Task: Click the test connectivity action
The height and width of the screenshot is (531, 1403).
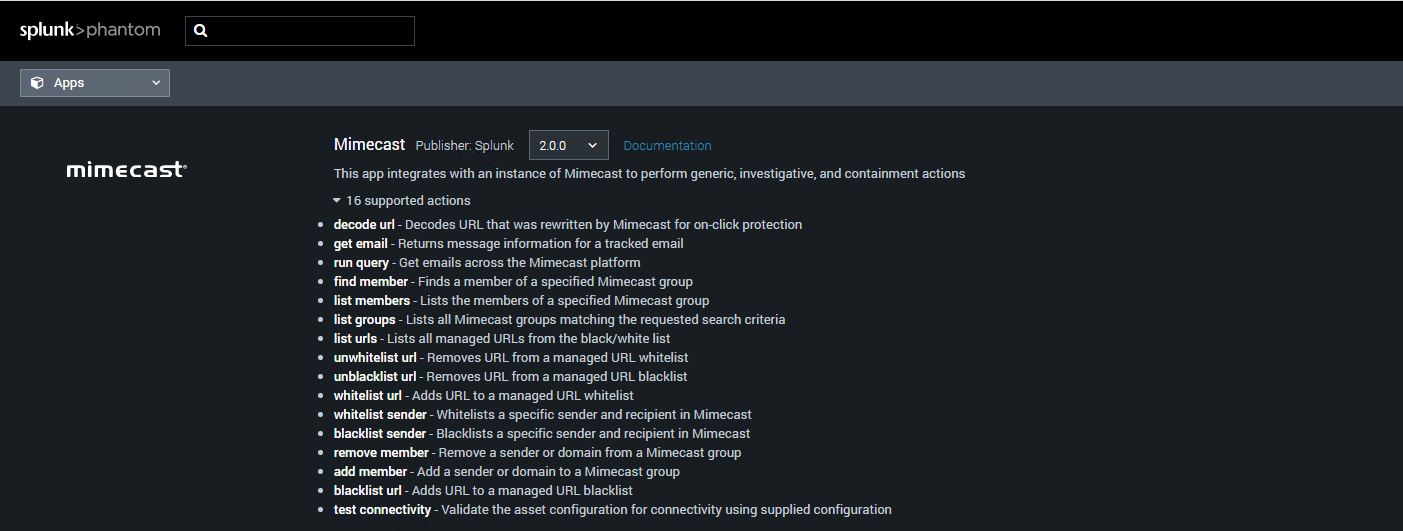Action: (382, 510)
